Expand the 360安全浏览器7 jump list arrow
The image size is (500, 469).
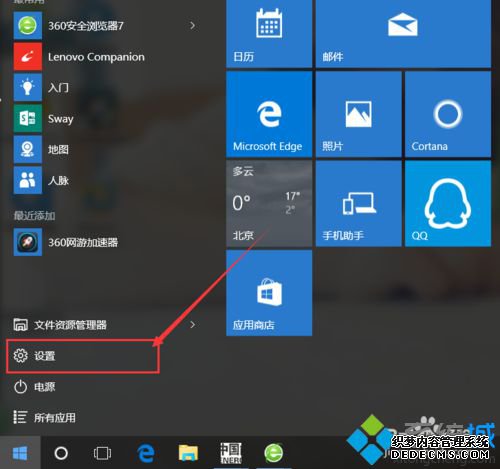pyautogui.click(x=192, y=26)
